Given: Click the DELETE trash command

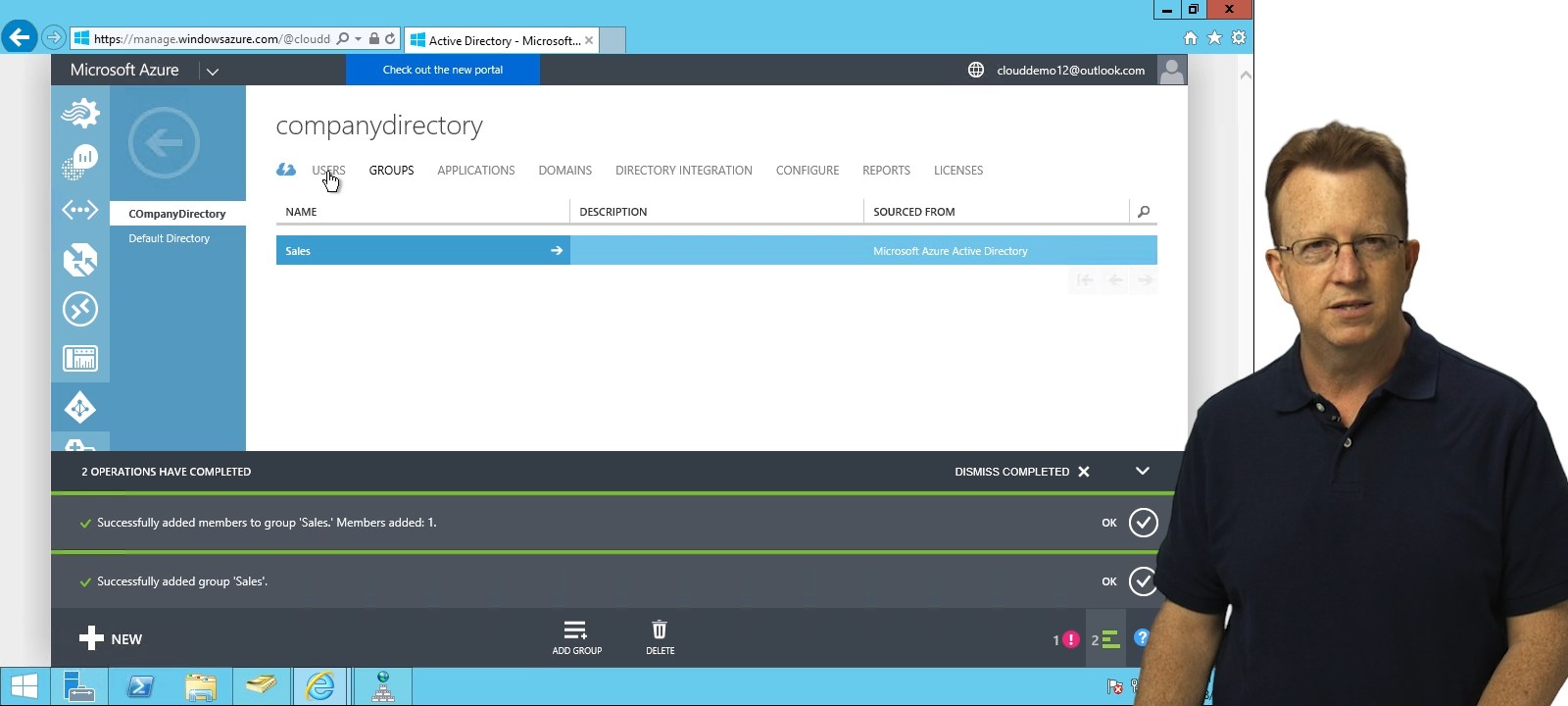Looking at the screenshot, I should point(660,638).
